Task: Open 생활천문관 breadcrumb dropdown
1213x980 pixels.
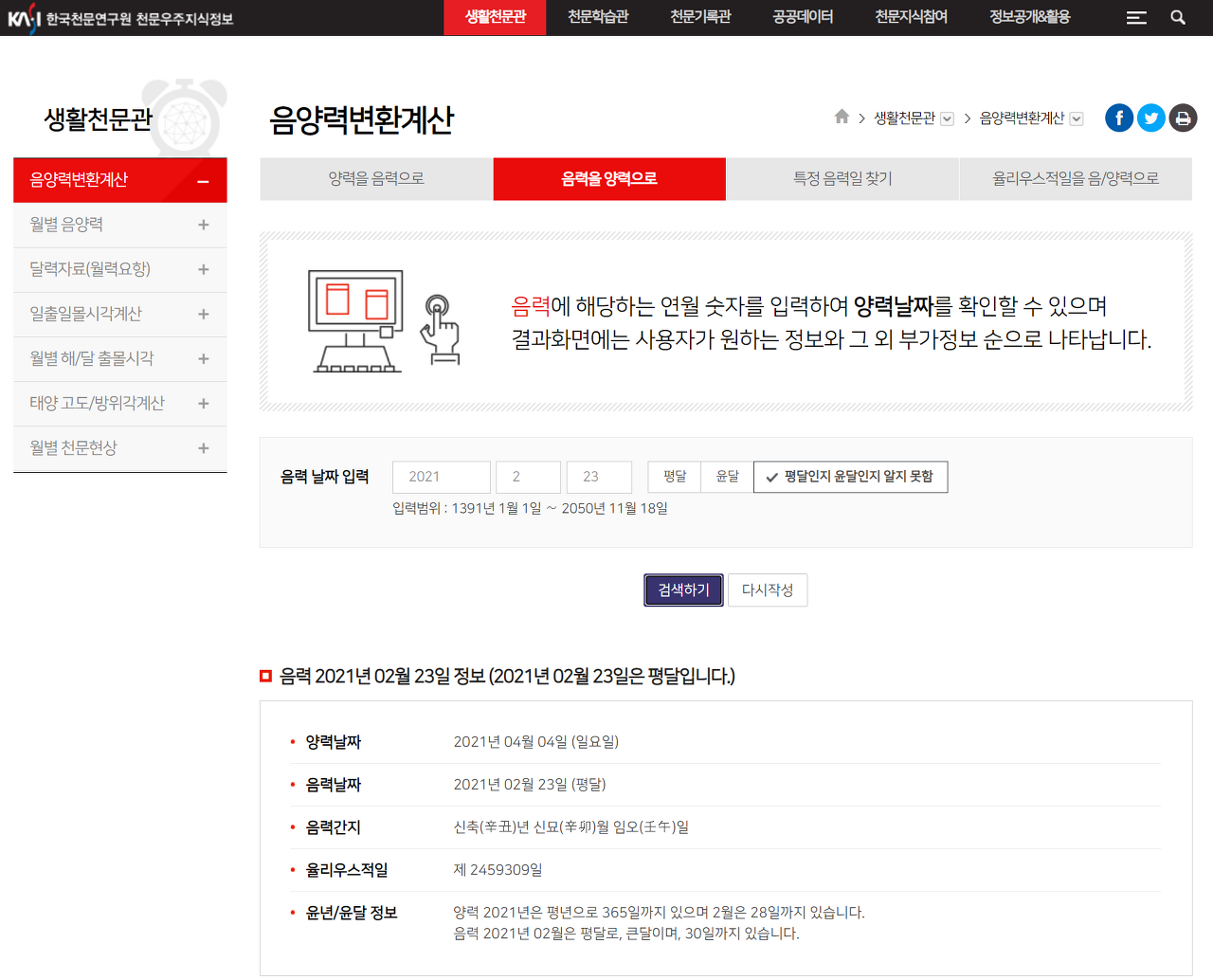Action: (947, 118)
